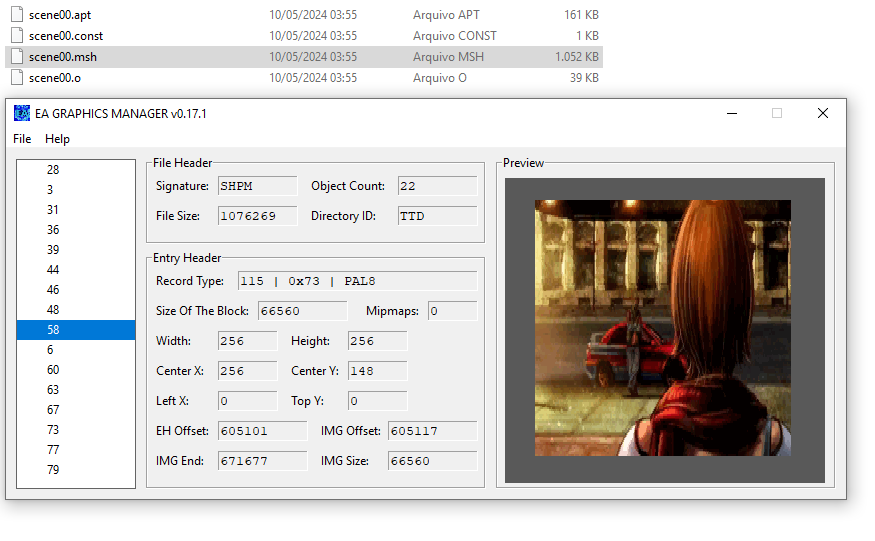Viewport: 875px width, 541px height.
Task: Click the Width value field
Action: pos(247,341)
